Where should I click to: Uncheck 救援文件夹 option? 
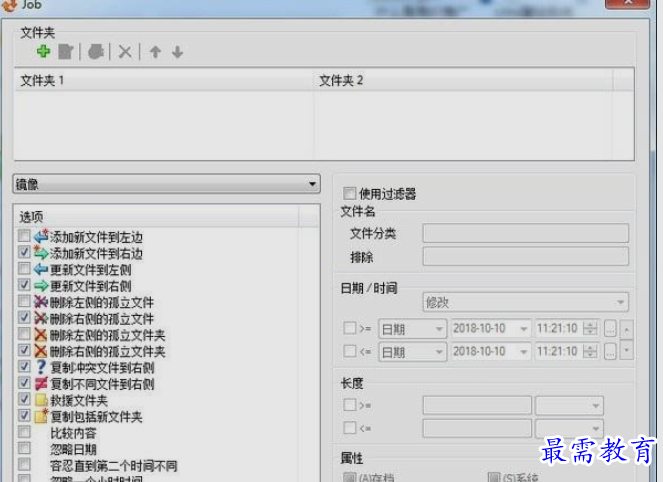(x=25, y=399)
